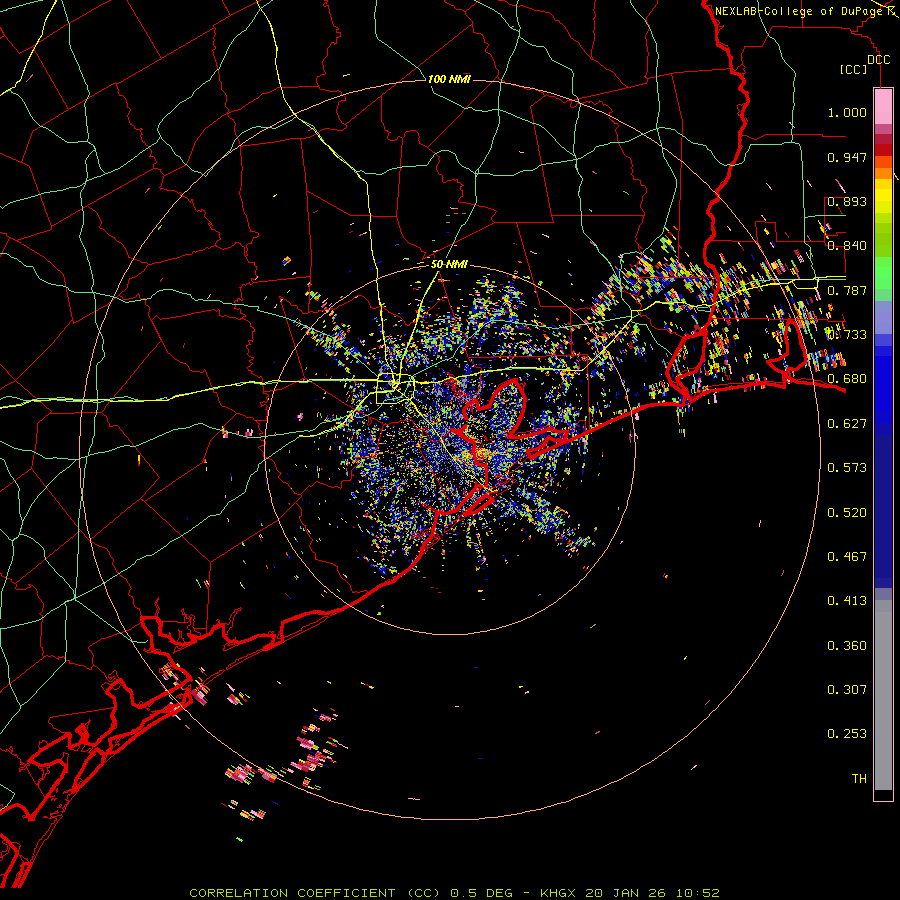
Task: Click the 0.360 scale value
Action: (847, 645)
